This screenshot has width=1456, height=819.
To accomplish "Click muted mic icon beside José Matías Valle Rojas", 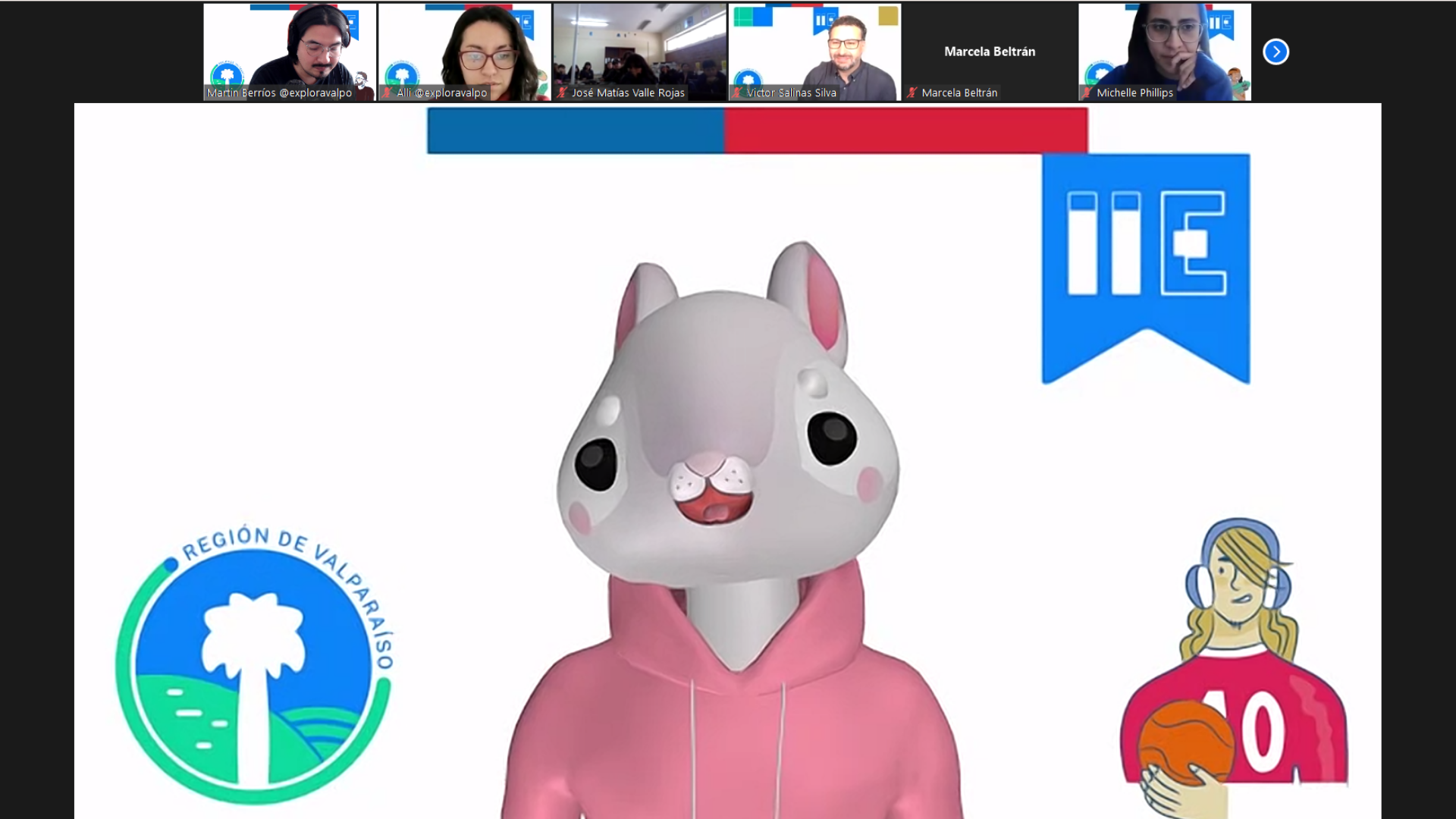I will [x=562, y=93].
